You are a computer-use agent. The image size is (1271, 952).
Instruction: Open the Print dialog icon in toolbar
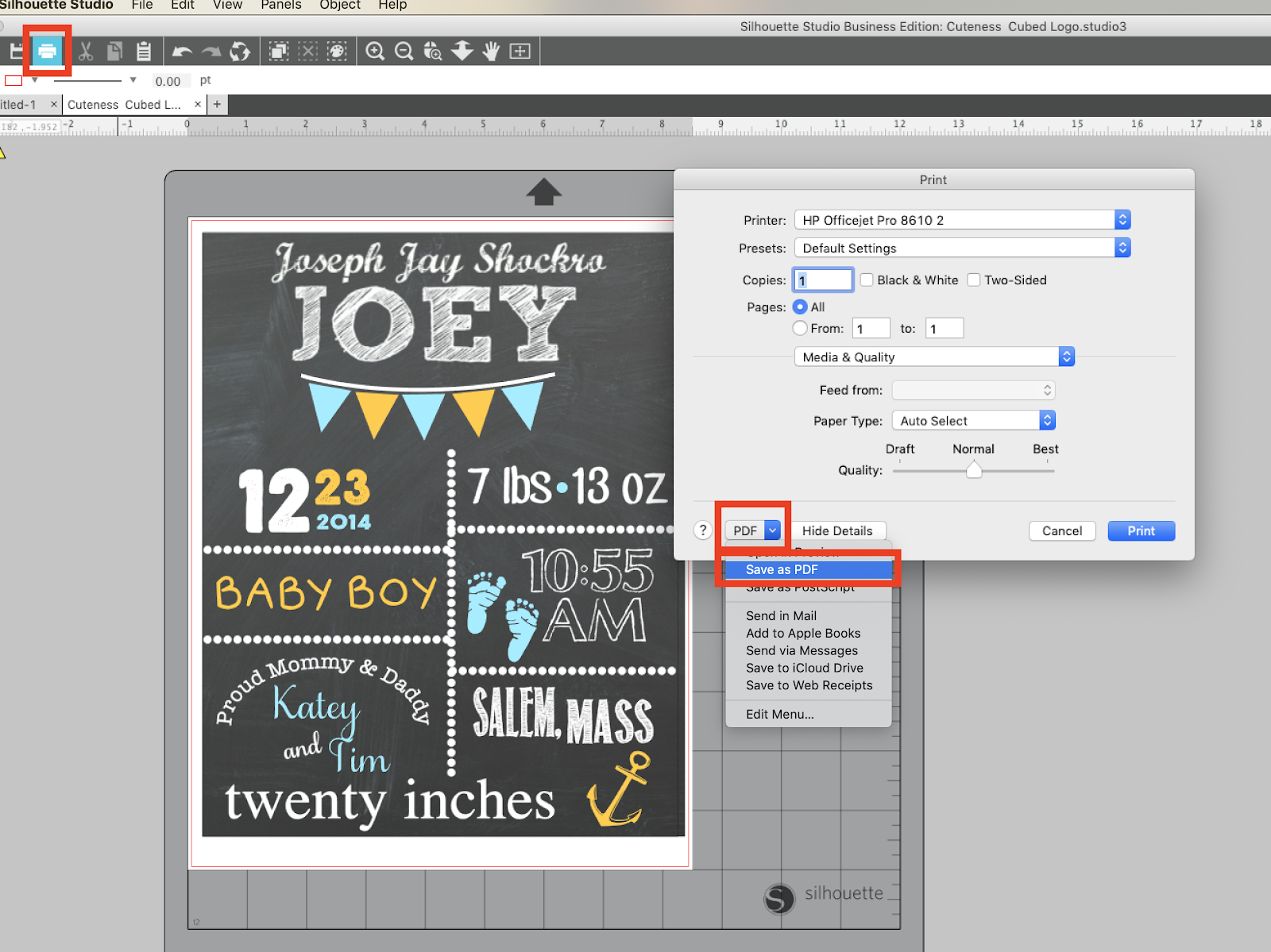coord(47,50)
